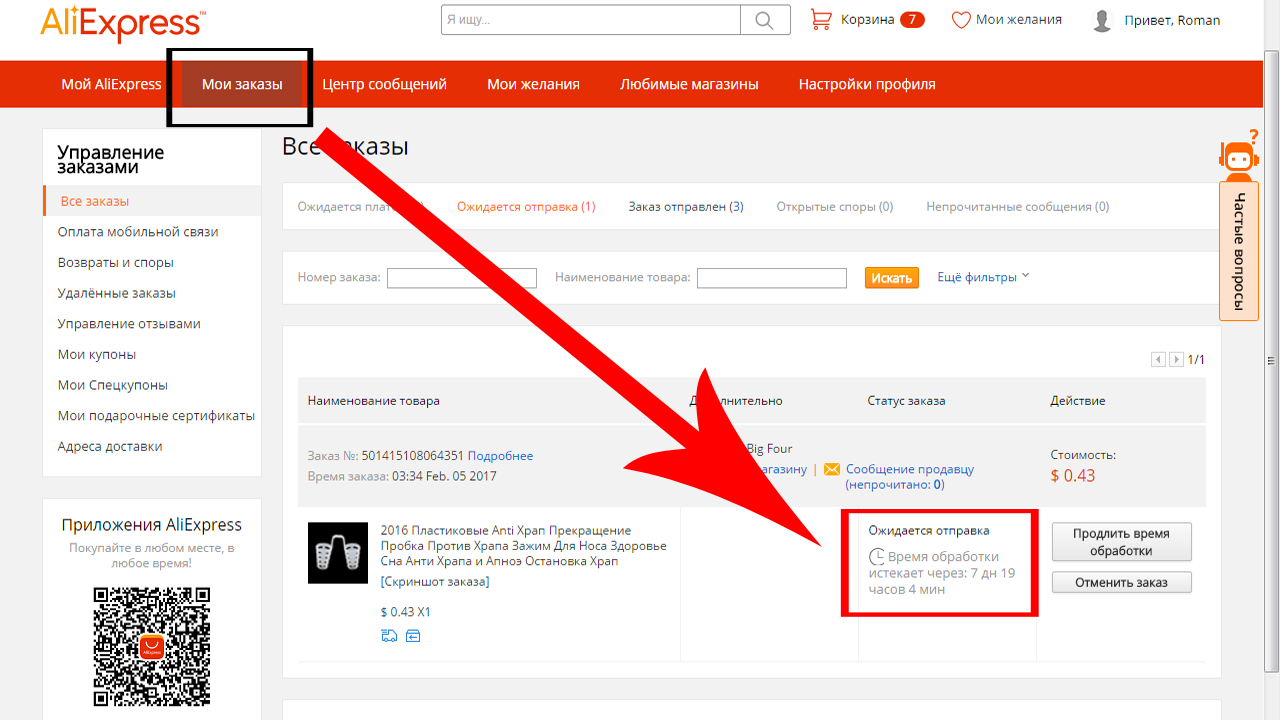This screenshot has height=720, width=1280.
Task: Open the shopping cart icon
Action: click(x=821, y=19)
